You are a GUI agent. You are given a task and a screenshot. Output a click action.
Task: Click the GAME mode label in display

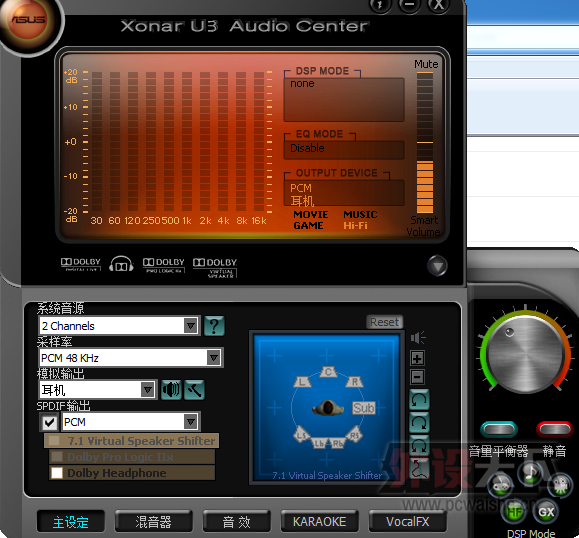[308, 226]
